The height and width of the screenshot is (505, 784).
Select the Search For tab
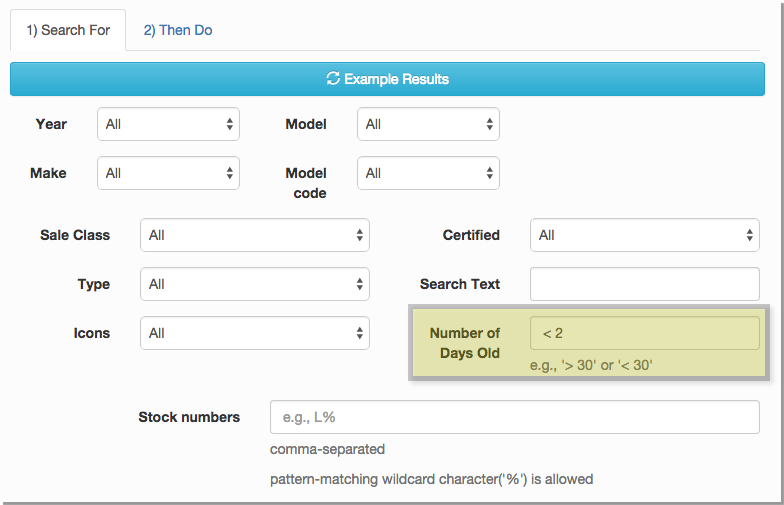[x=67, y=30]
